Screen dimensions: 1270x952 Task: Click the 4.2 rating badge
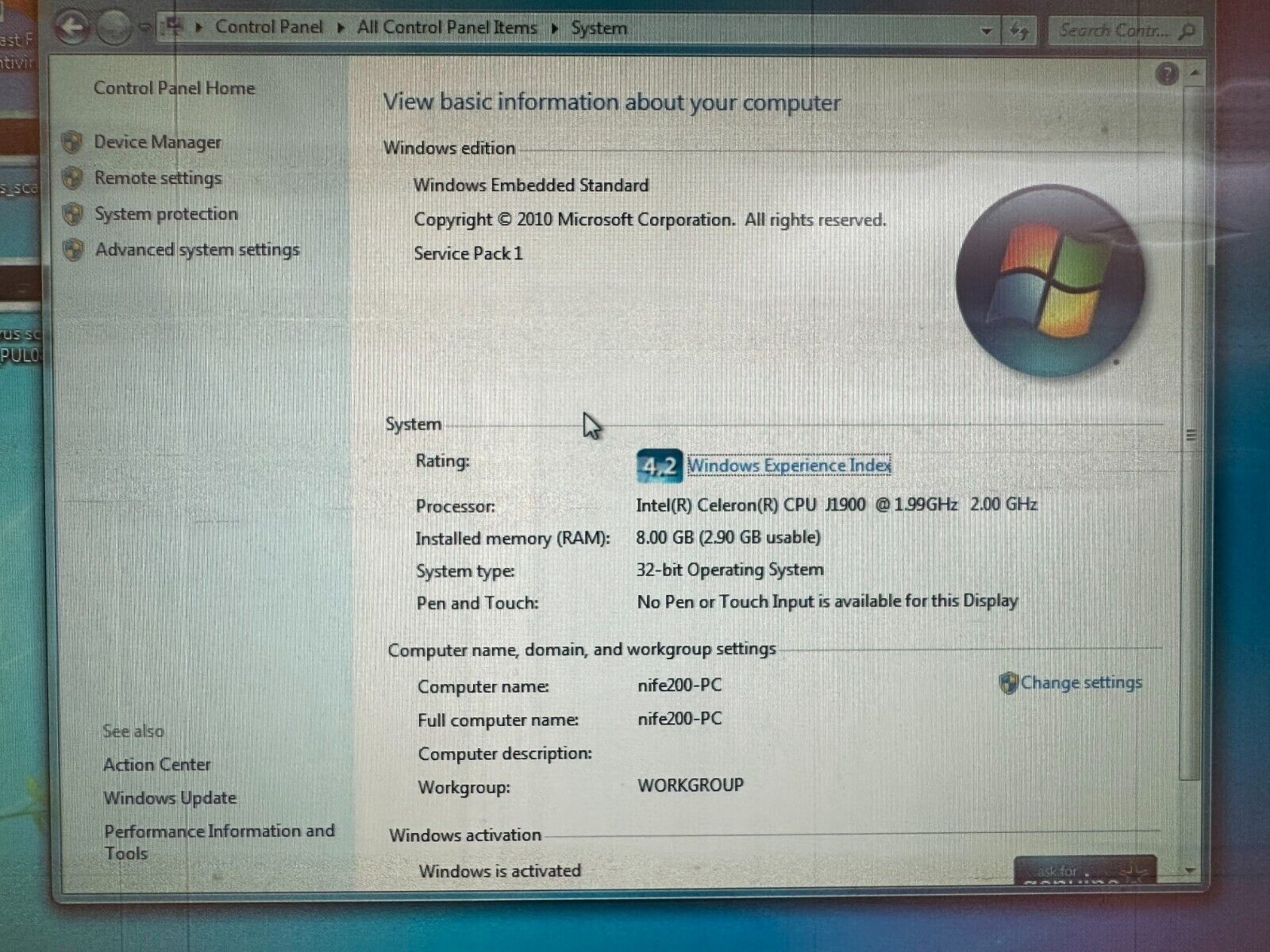coord(659,466)
